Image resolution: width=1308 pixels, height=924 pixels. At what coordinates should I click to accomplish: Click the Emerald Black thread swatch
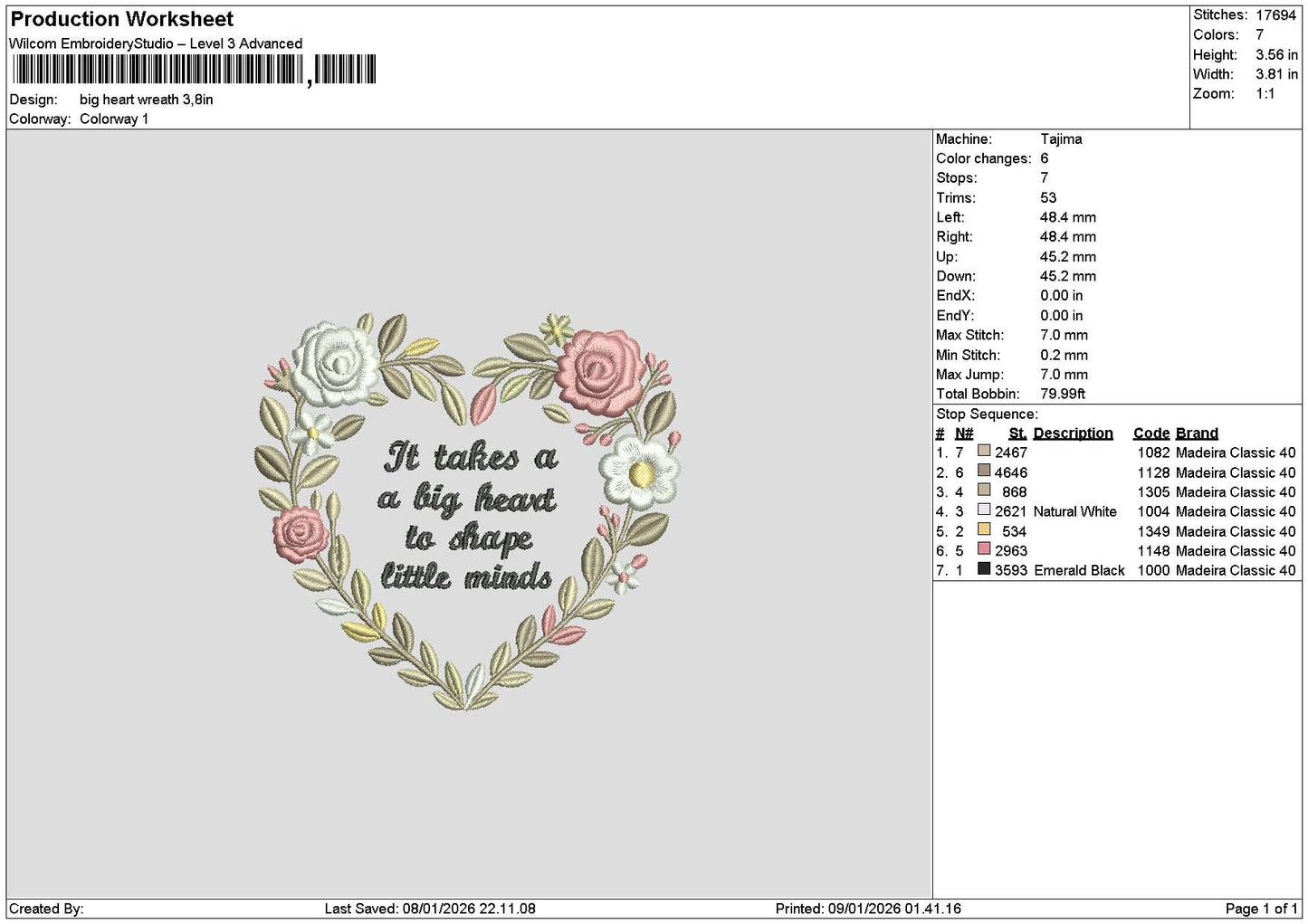[984, 568]
